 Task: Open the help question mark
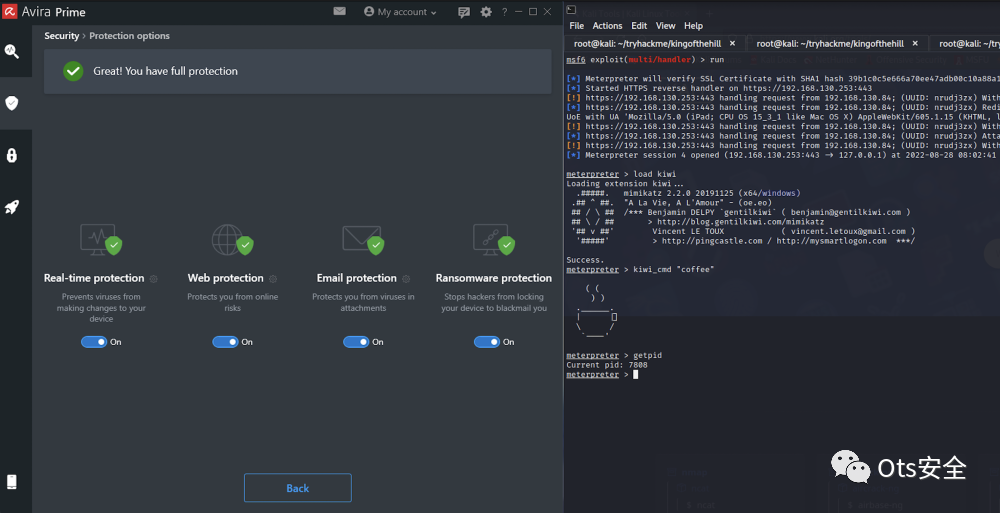[504, 12]
